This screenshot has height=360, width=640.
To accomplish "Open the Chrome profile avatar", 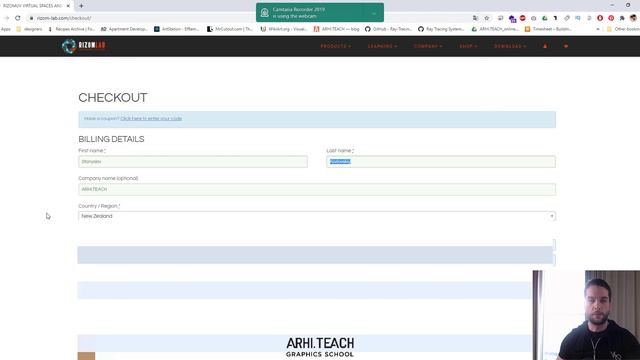I will 633,18.
